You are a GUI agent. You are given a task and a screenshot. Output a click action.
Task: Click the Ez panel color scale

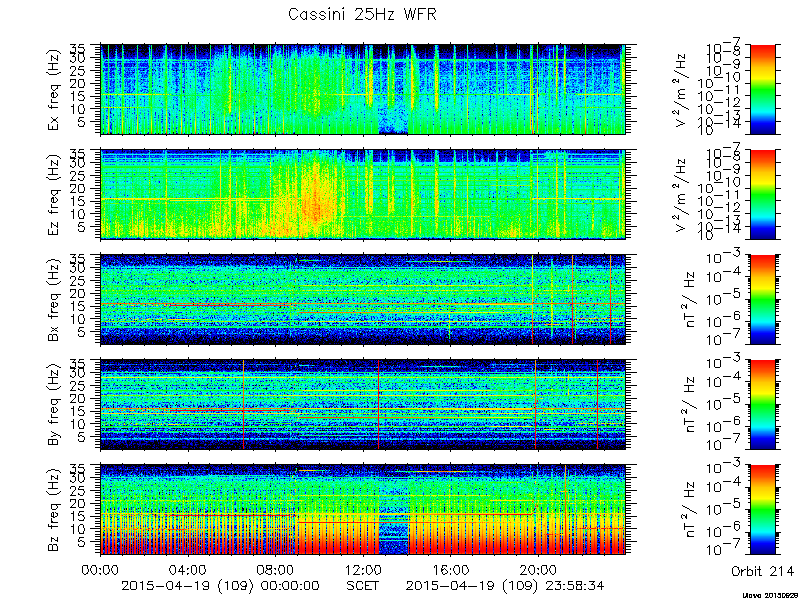pyautogui.click(x=763, y=194)
